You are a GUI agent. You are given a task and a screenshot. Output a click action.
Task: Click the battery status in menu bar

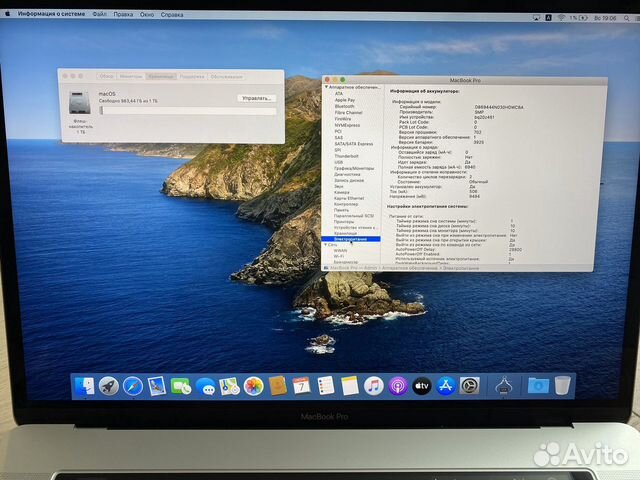click(x=579, y=18)
